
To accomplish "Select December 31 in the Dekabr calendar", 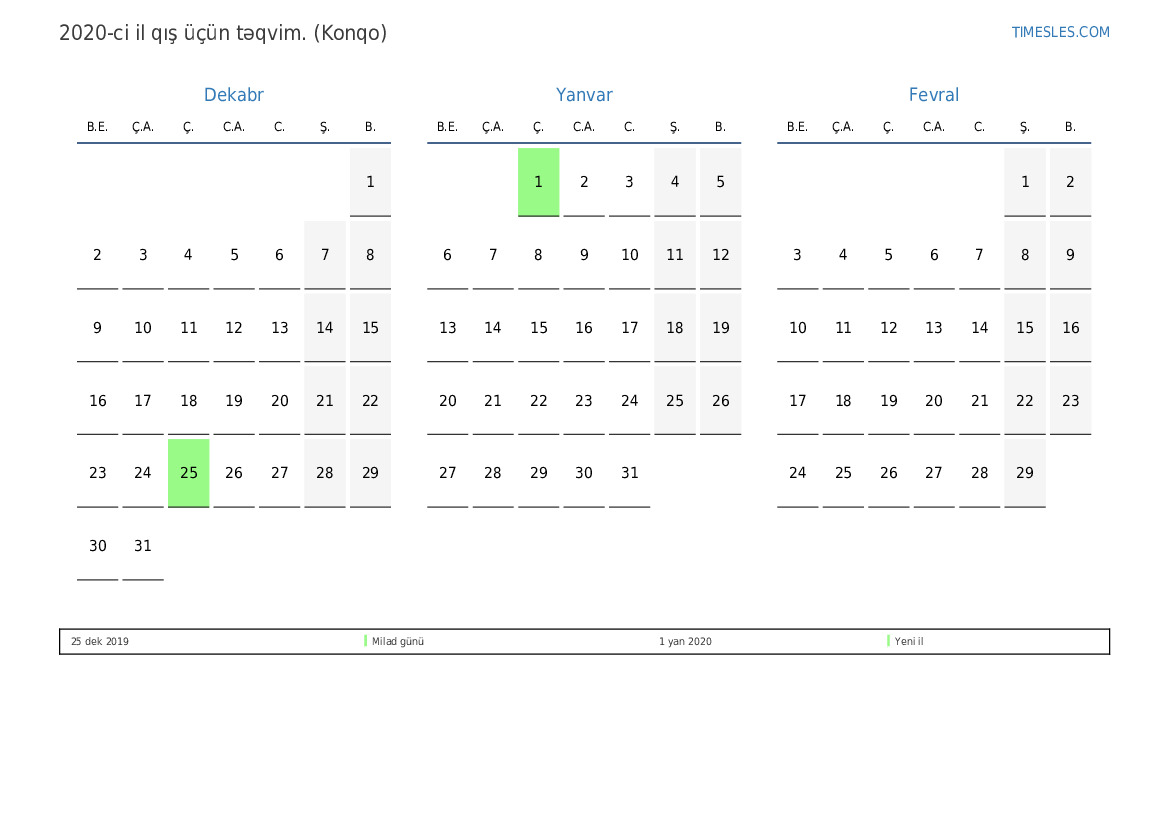I will pos(143,546).
